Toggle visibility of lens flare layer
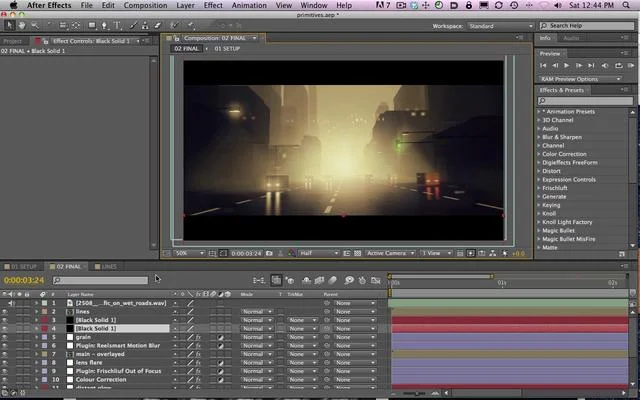Viewport: 640px width, 400px height. point(4,362)
